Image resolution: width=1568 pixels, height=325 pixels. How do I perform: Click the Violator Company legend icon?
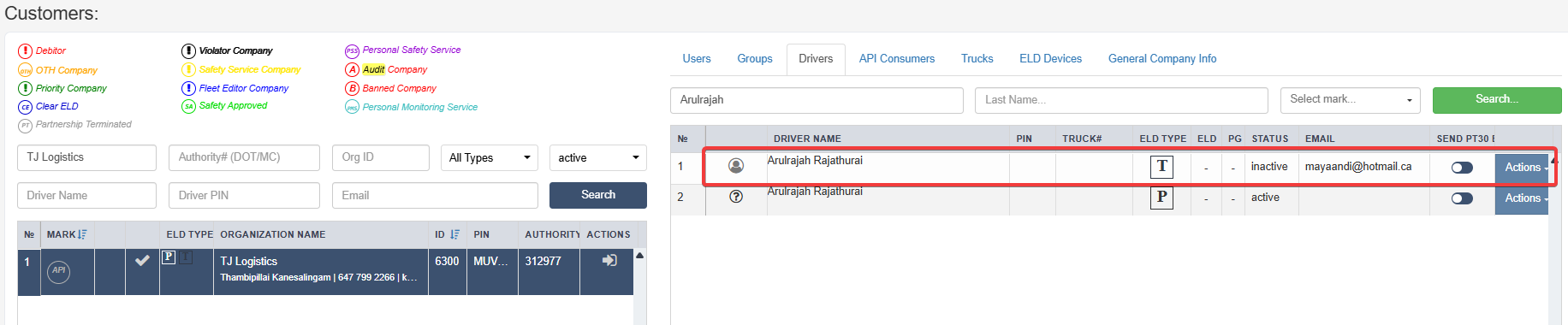click(x=188, y=51)
